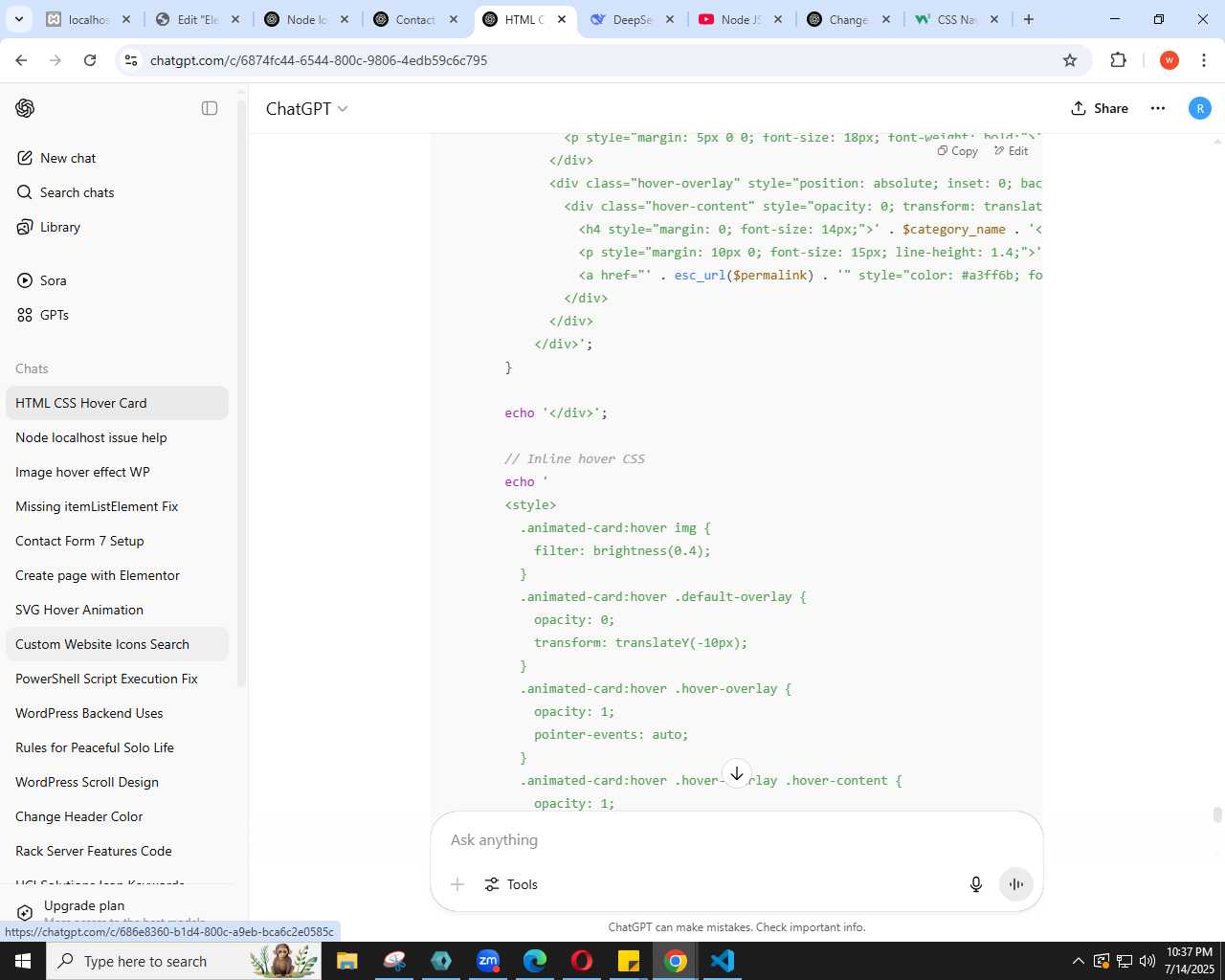Start voice mode with waveform icon
This screenshot has width=1225, height=980.
(1016, 884)
